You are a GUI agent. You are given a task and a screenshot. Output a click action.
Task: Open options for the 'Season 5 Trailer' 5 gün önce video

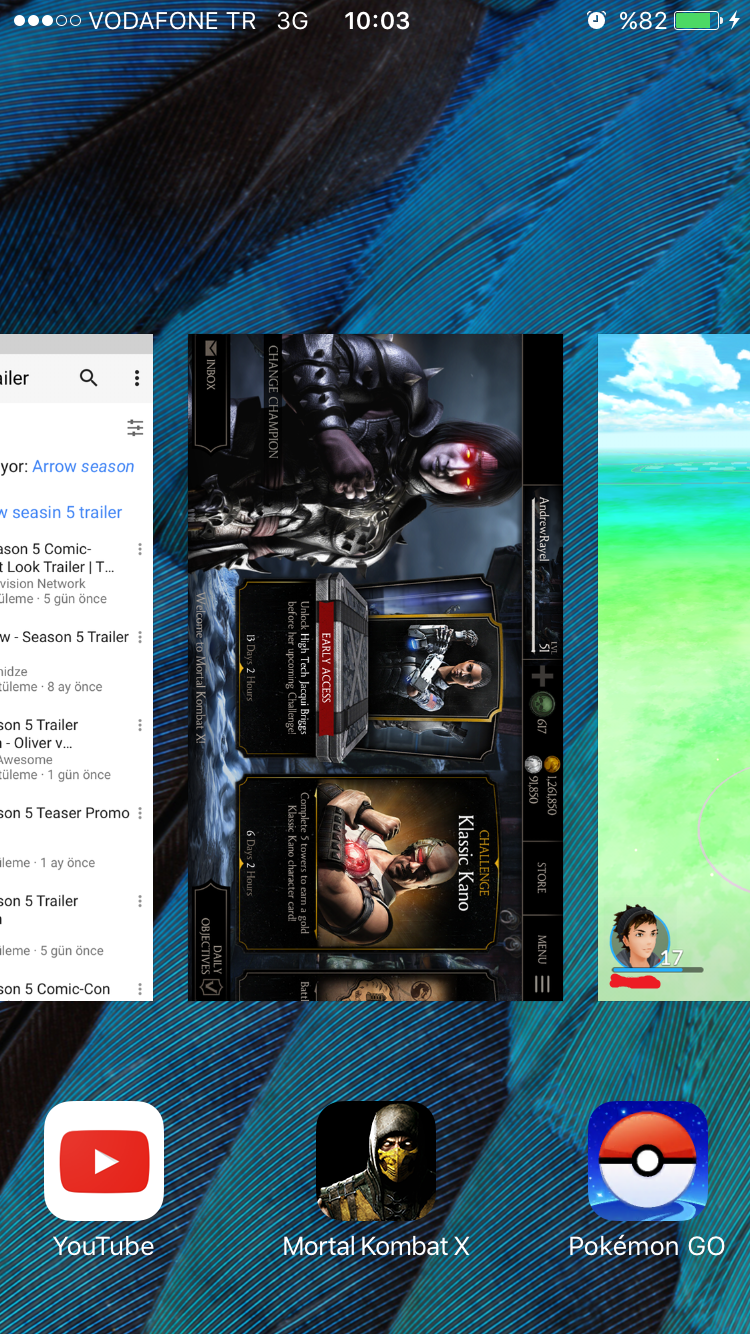click(140, 901)
